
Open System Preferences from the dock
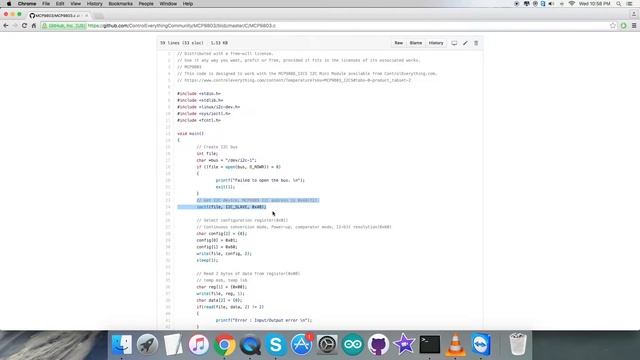327,344
